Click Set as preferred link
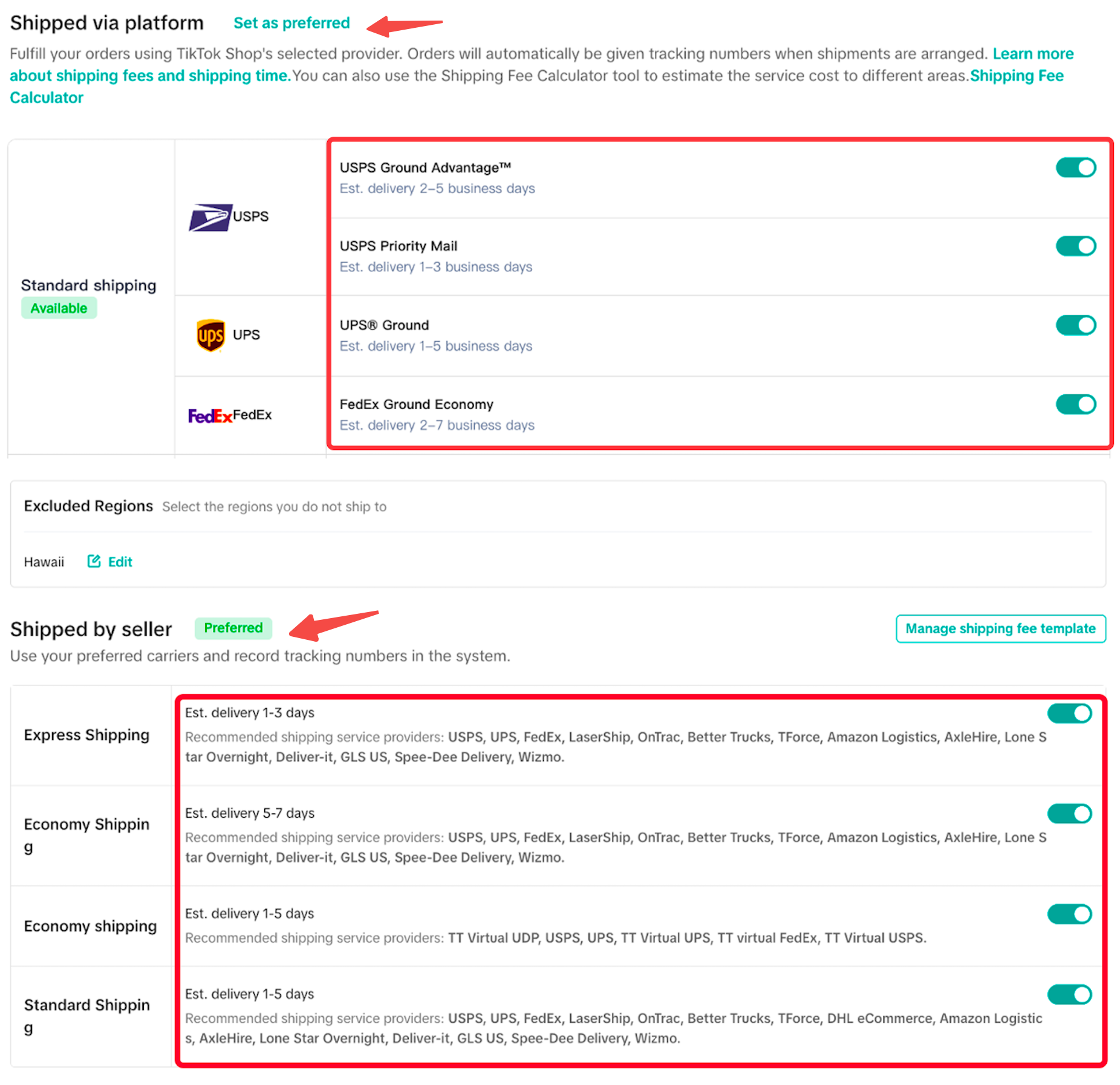This screenshot has width=1120, height=1085. click(x=291, y=23)
